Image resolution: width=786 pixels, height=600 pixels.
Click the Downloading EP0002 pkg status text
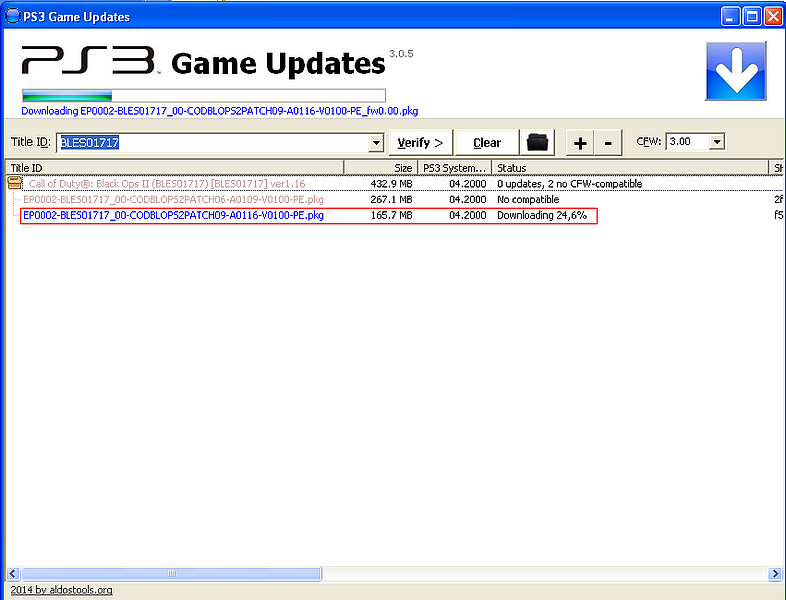click(220, 111)
